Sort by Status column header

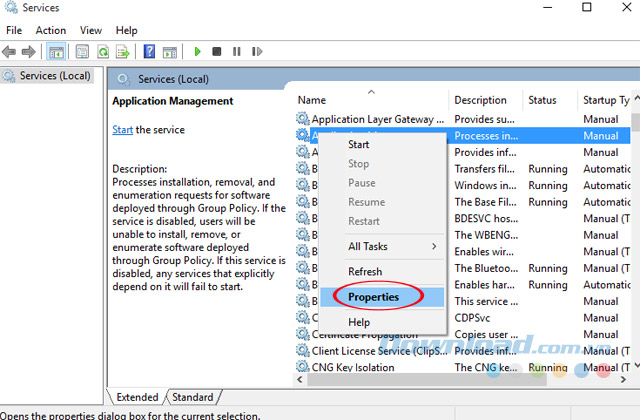click(x=550, y=100)
